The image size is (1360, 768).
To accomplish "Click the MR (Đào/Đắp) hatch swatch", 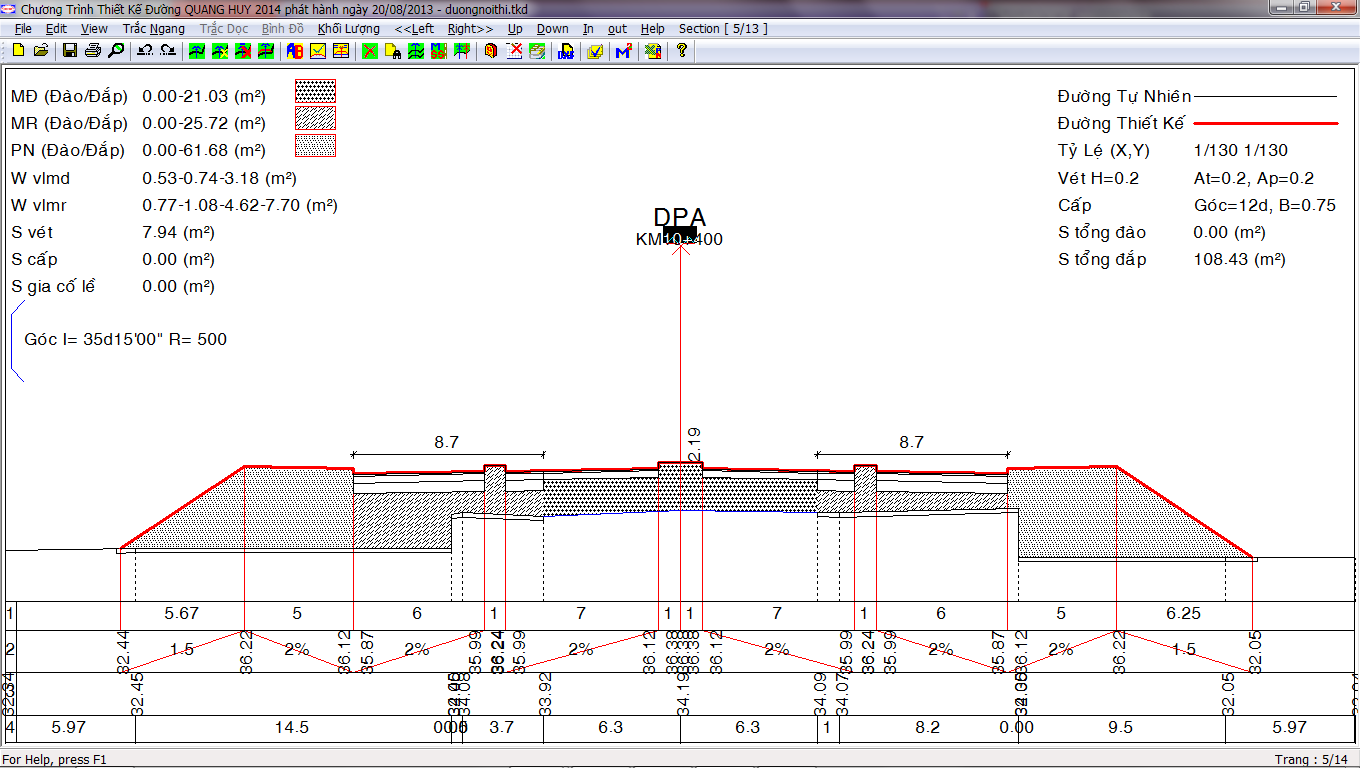I will (x=315, y=119).
